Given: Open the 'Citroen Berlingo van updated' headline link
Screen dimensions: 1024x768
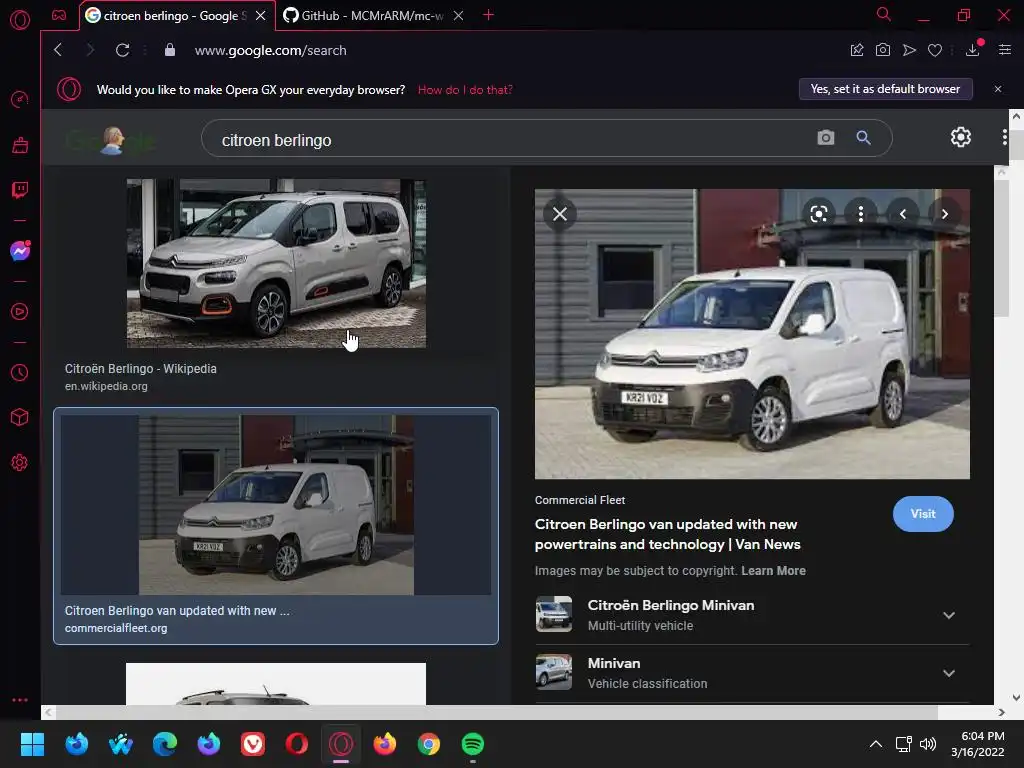Looking at the screenshot, I should 667,534.
